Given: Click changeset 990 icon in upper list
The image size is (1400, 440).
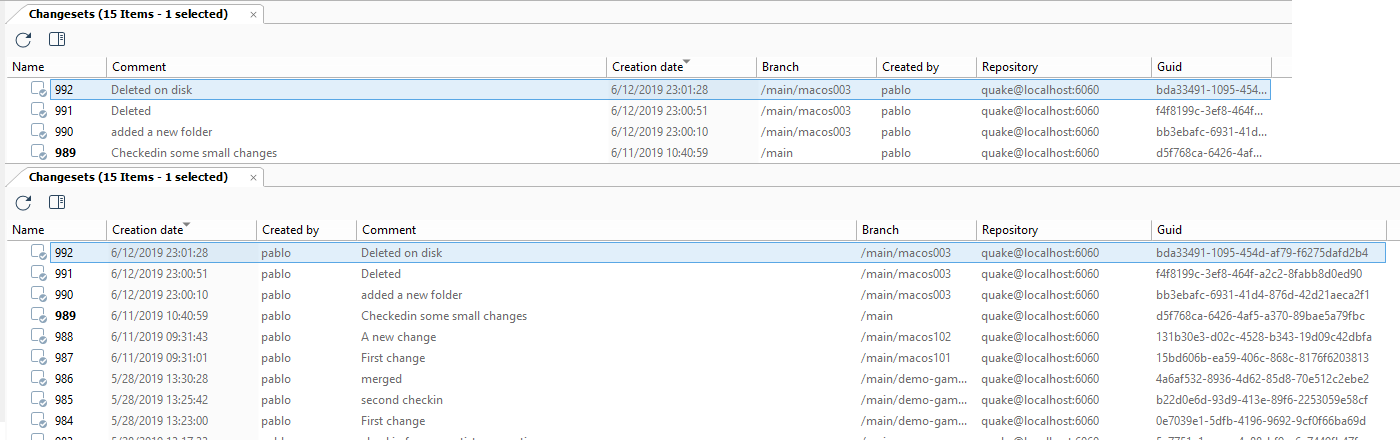Looking at the screenshot, I should 38,132.
